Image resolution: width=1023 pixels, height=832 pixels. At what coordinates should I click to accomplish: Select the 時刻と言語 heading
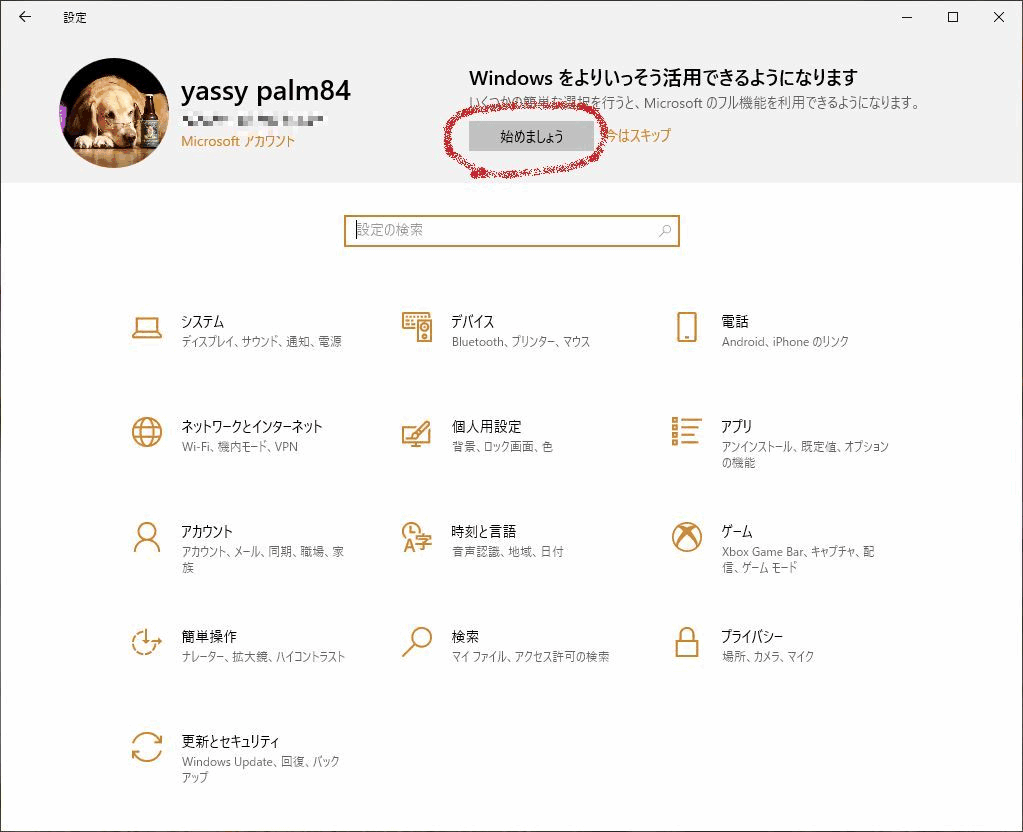click(x=483, y=532)
